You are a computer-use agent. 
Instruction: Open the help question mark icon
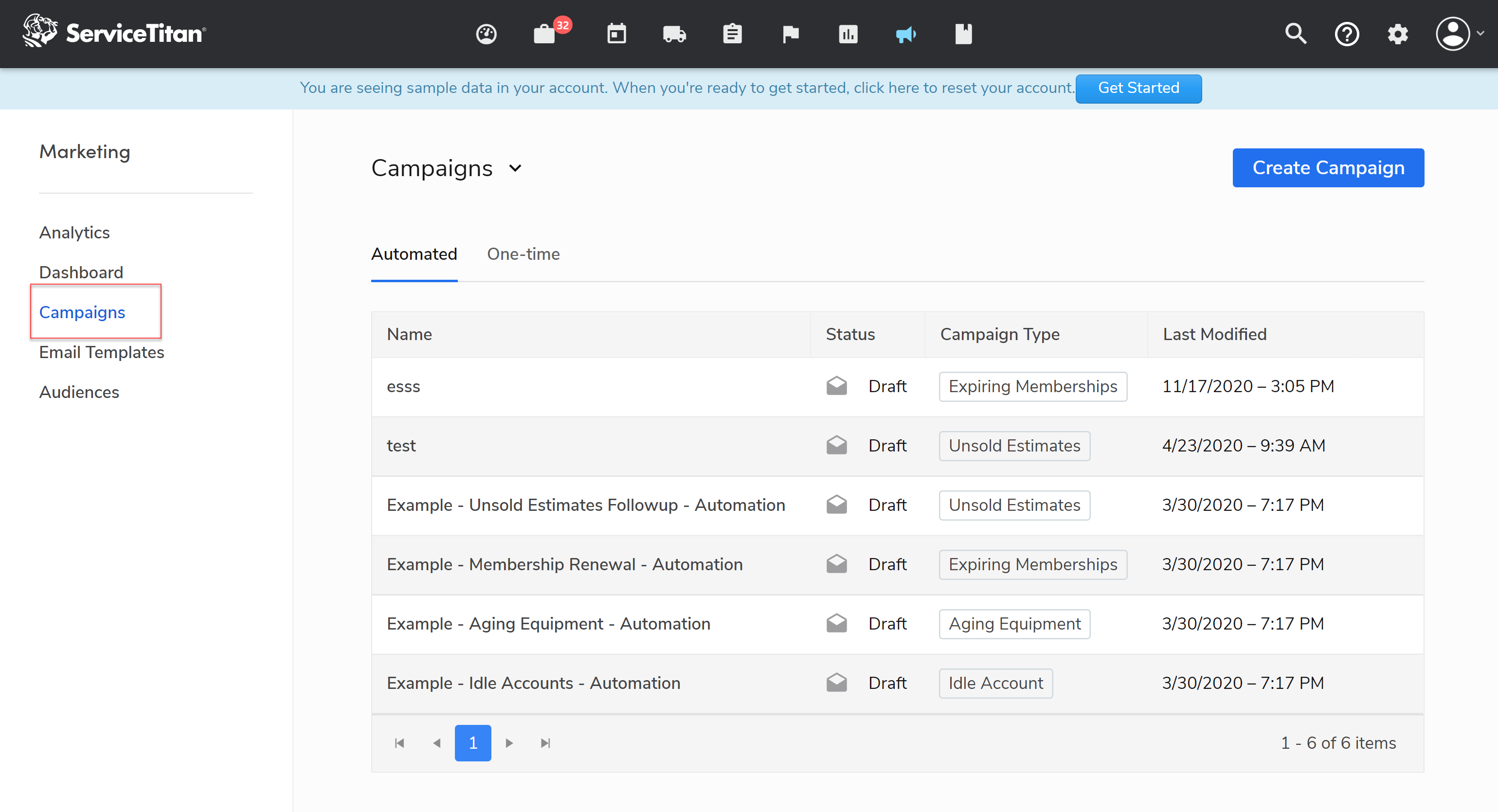click(1346, 35)
